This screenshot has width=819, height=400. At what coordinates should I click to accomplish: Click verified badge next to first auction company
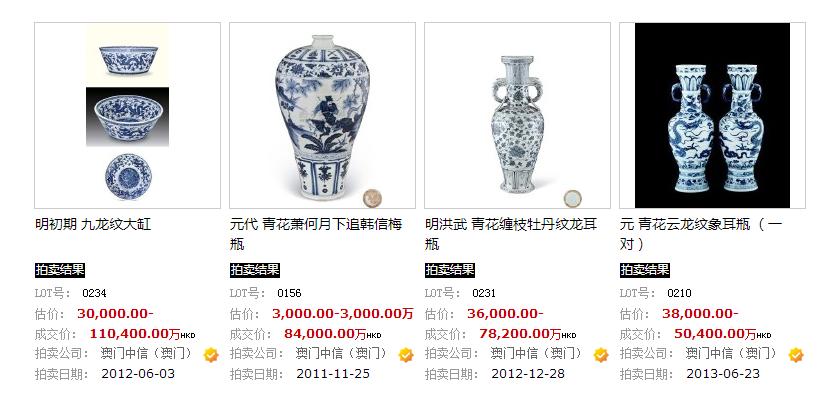coord(211,355)
